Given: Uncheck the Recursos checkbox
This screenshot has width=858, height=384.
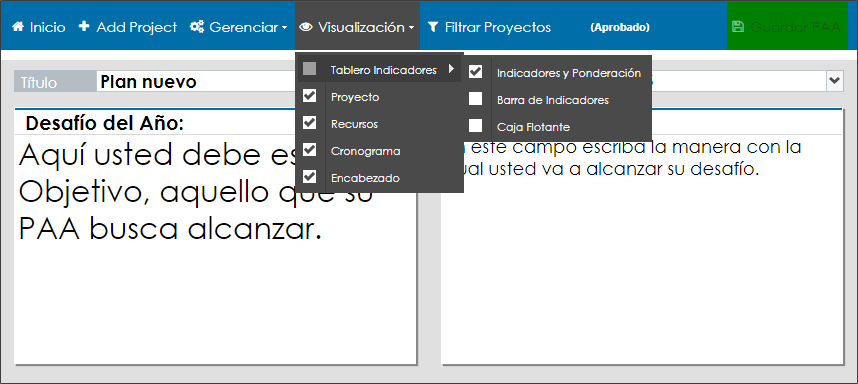Looking at the screenshot, I should tap(310, 123).
